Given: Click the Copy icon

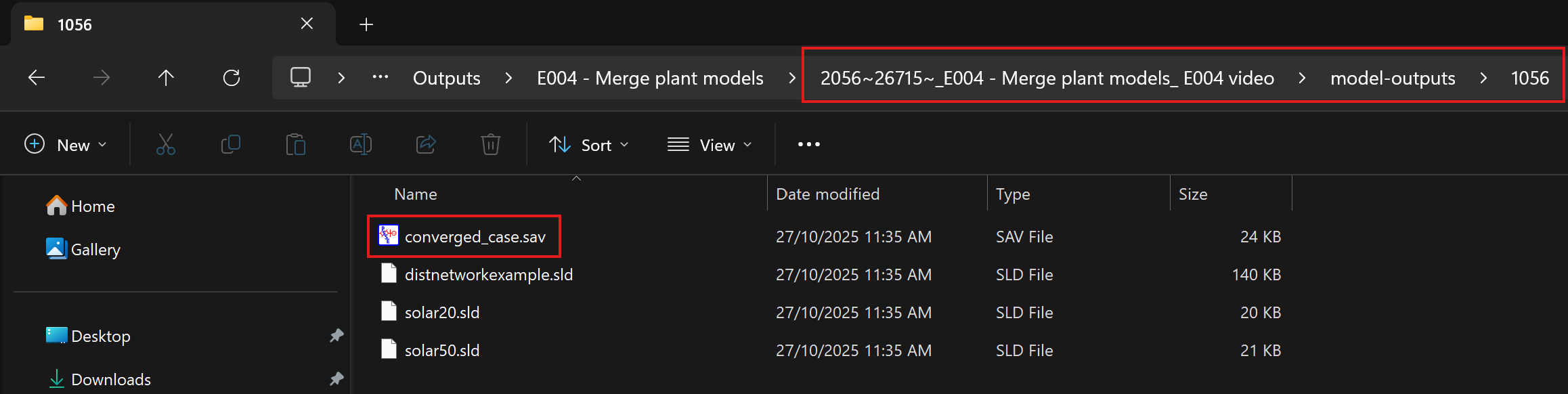Looking at the screenshot, I should [231, 144].
